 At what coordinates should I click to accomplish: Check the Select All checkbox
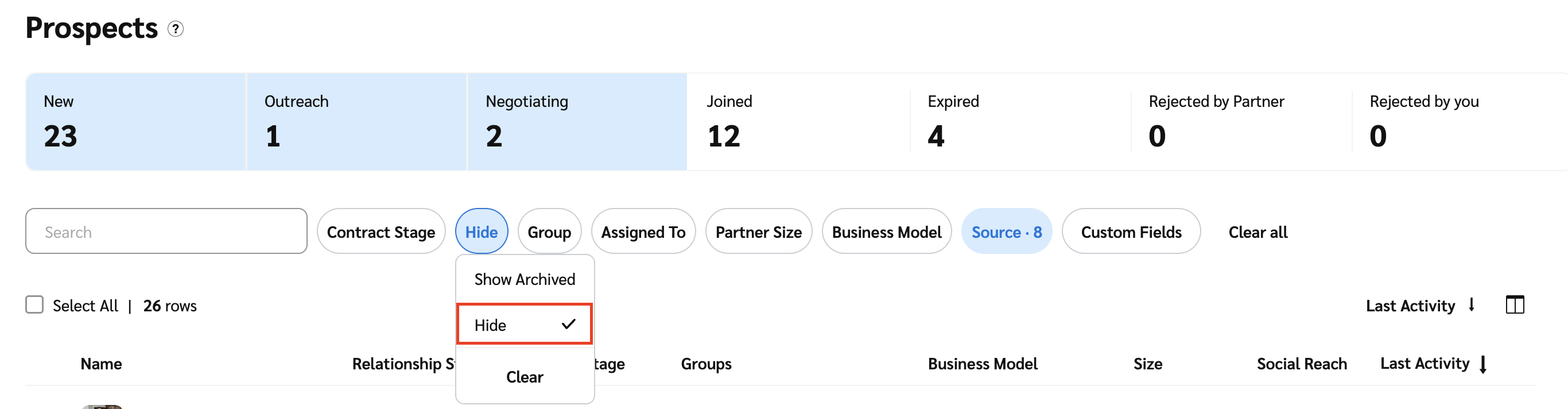[x=34, y=305]
